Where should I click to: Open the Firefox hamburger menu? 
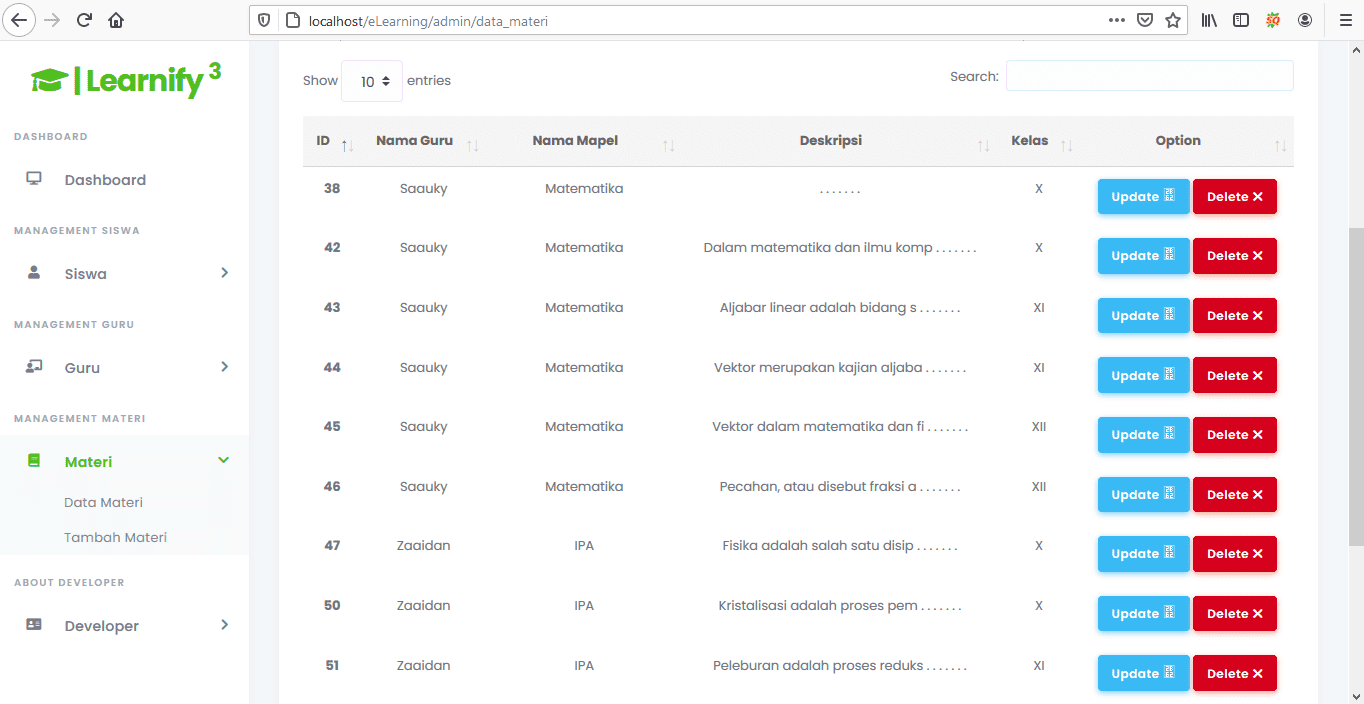click(x=1345, y=20)
